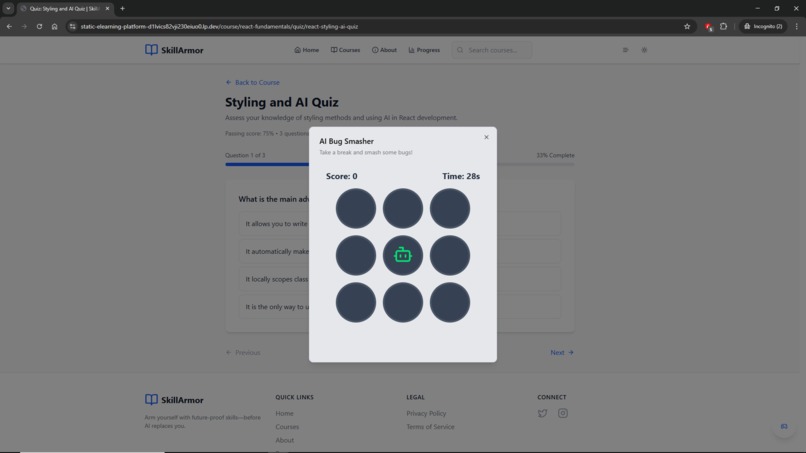Open footer About quick link

coord(284,440)
